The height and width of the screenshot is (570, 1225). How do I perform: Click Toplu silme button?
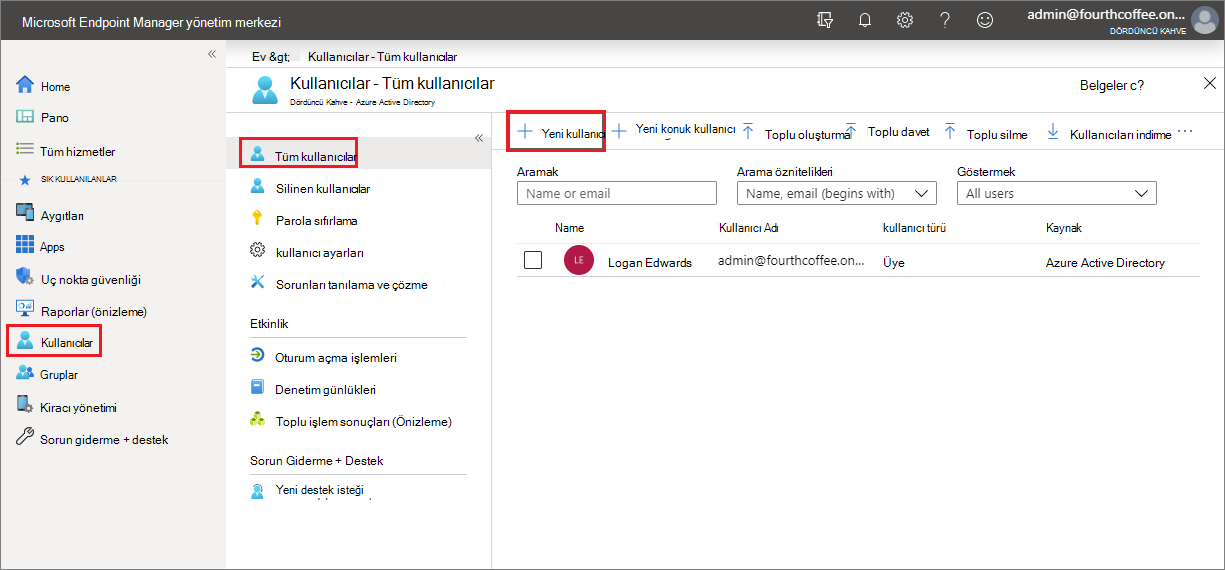pyautogui.click(x=986, y=133)
